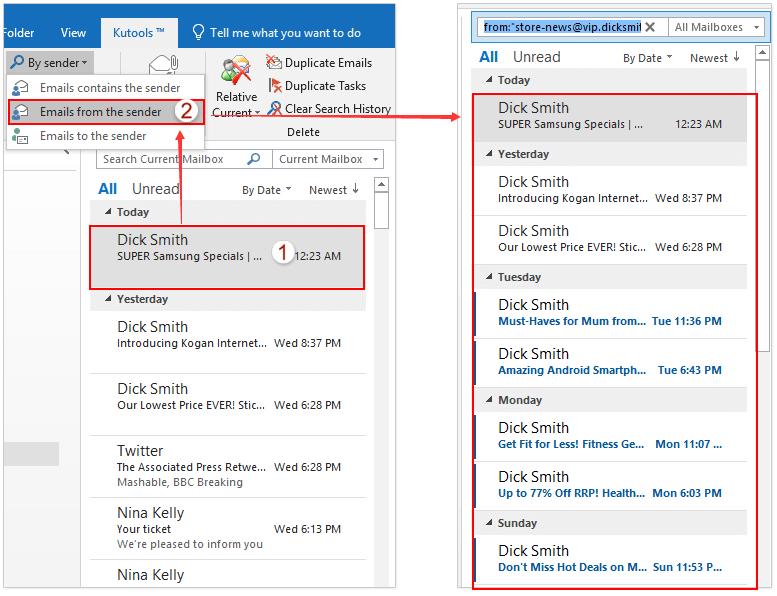The image size is (777, 596).
Task: Click the magnifier icon in Search Current Mailbox
Action: click(x=254, y=159)
